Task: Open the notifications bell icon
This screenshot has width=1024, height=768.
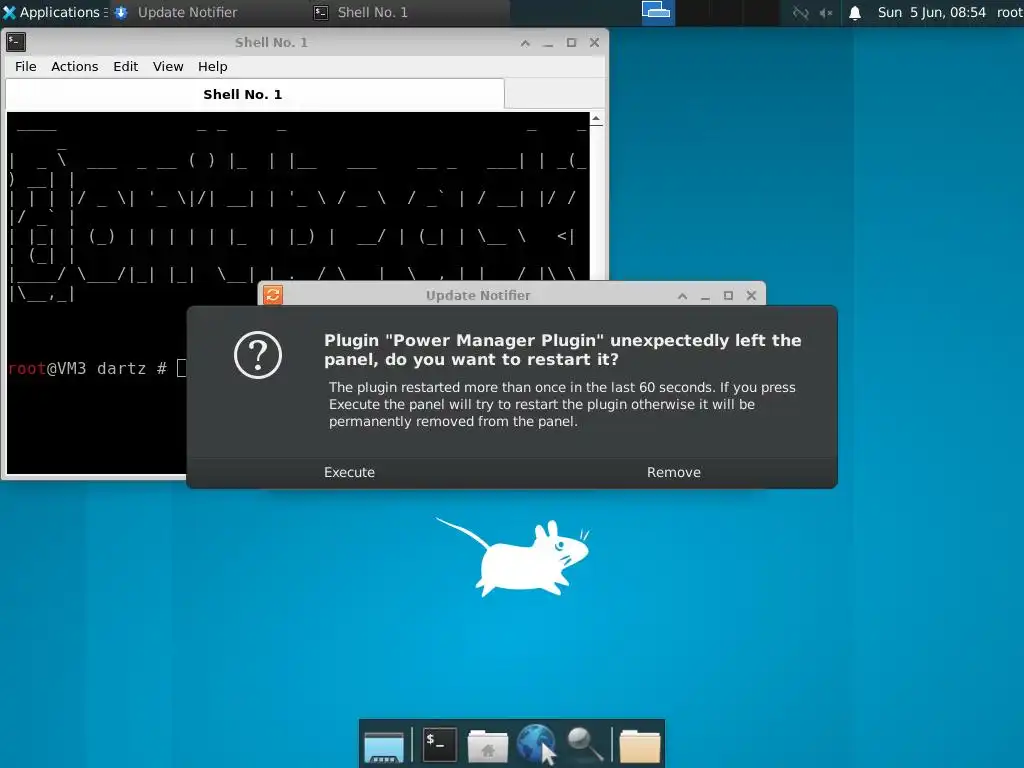Action: click(855, 12)
